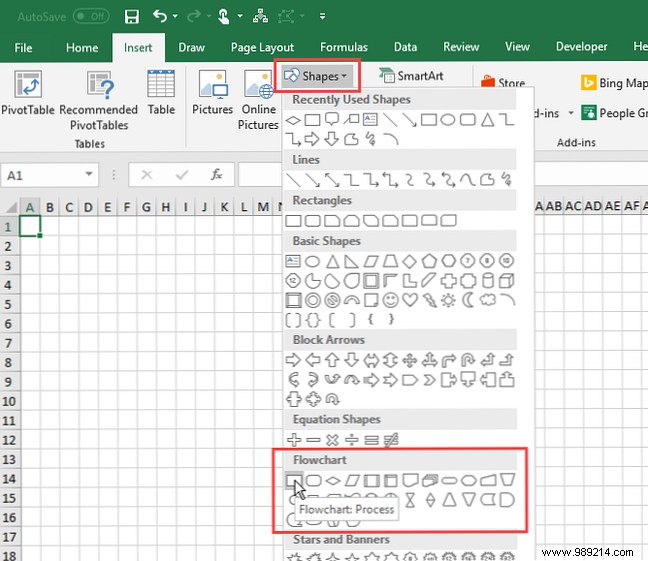Image resolution: width=648 pixels, height=561 pixels.
Task: Click the Save icon in the title bar
Action: (131, 17)
